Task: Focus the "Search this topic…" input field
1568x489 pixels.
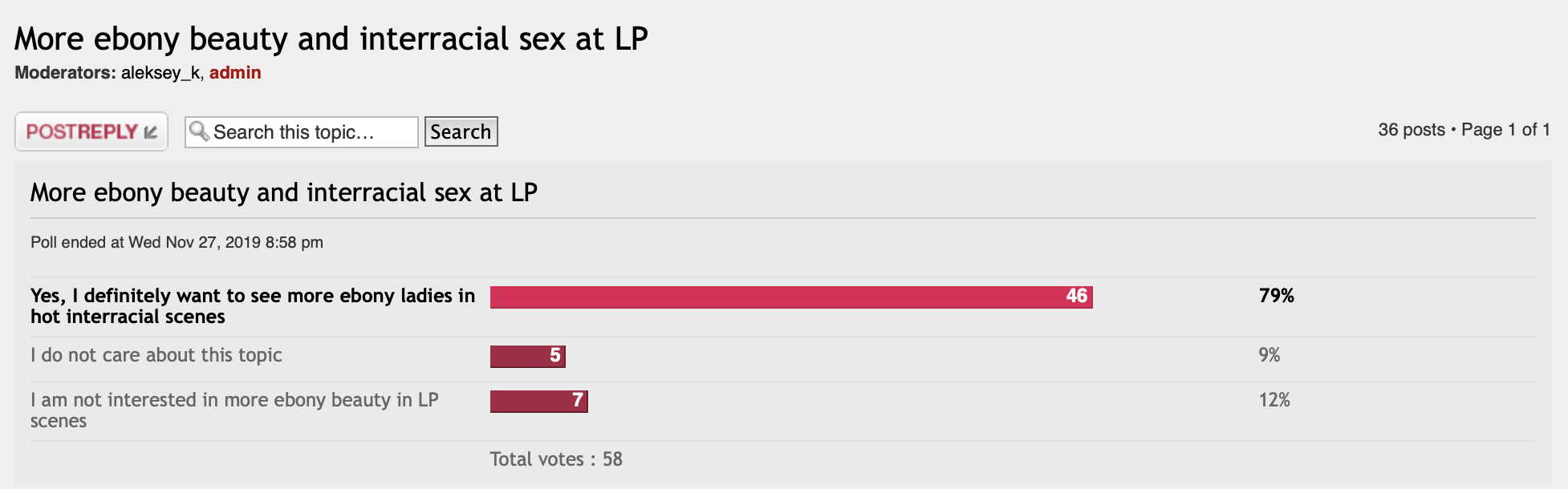Action: pyautogui.click(x=313, y=132)
